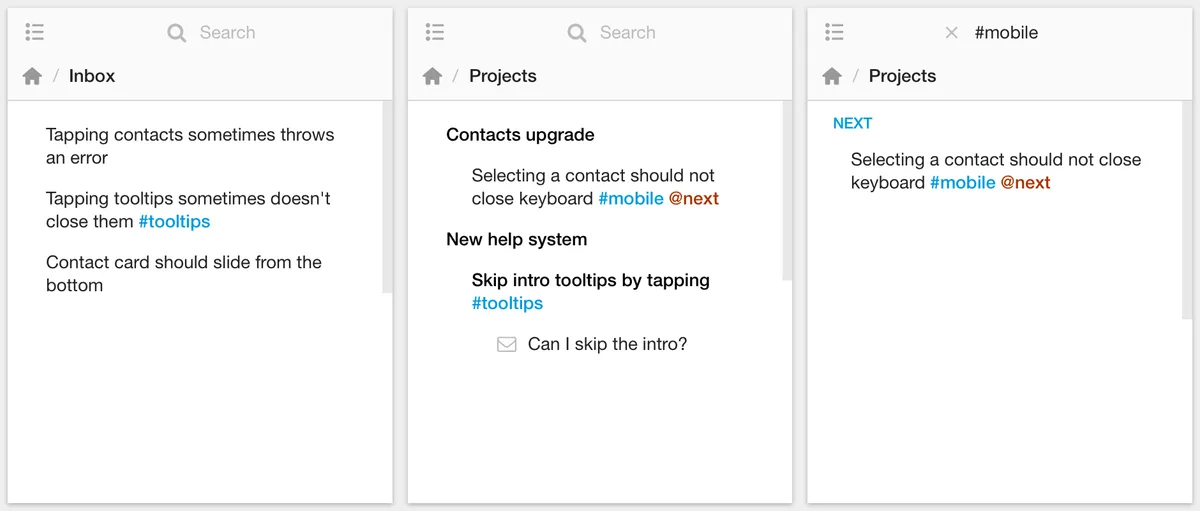1200x511 pixels.
Task: Open the list menu icon in Inbox panel
Action: point(35,32)
